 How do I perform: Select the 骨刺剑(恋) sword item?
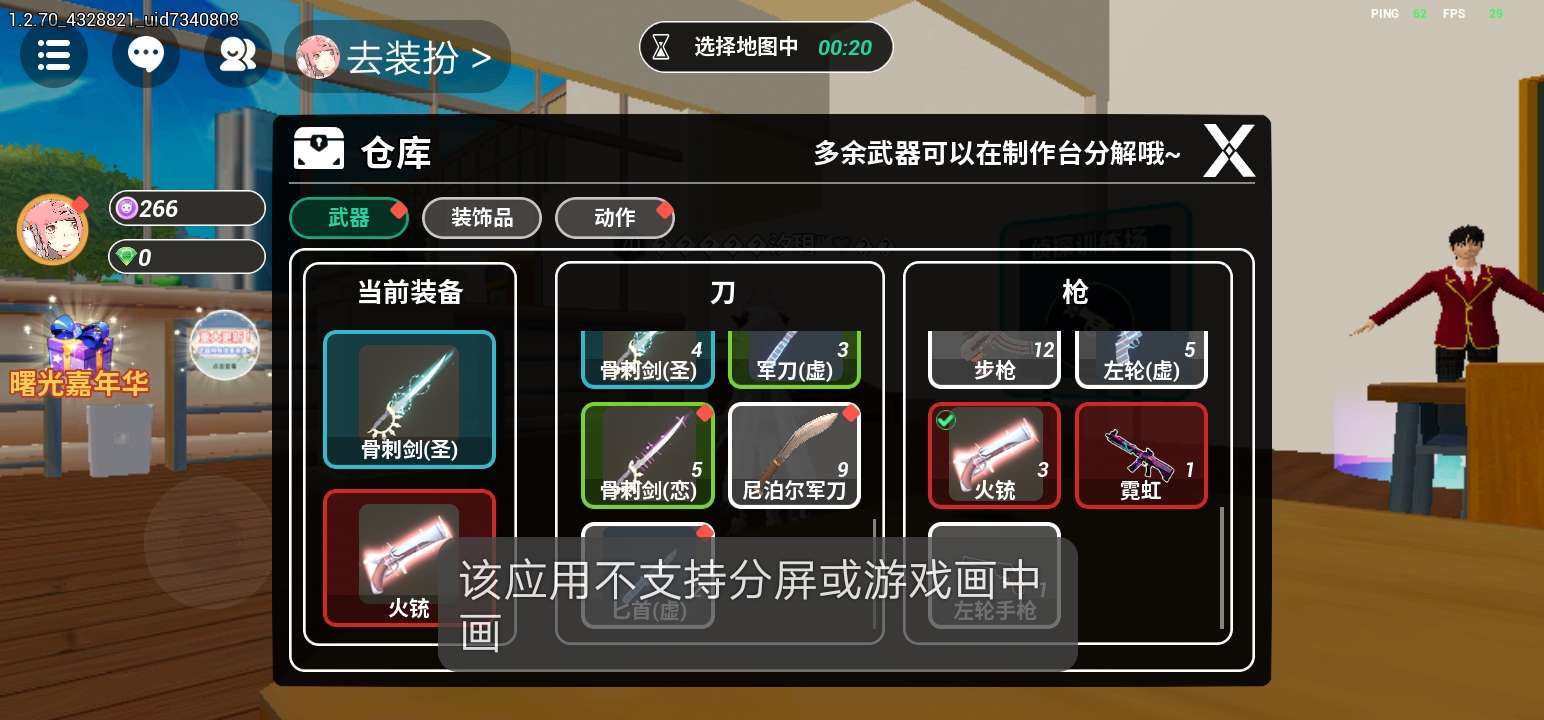tap(648, 456)
